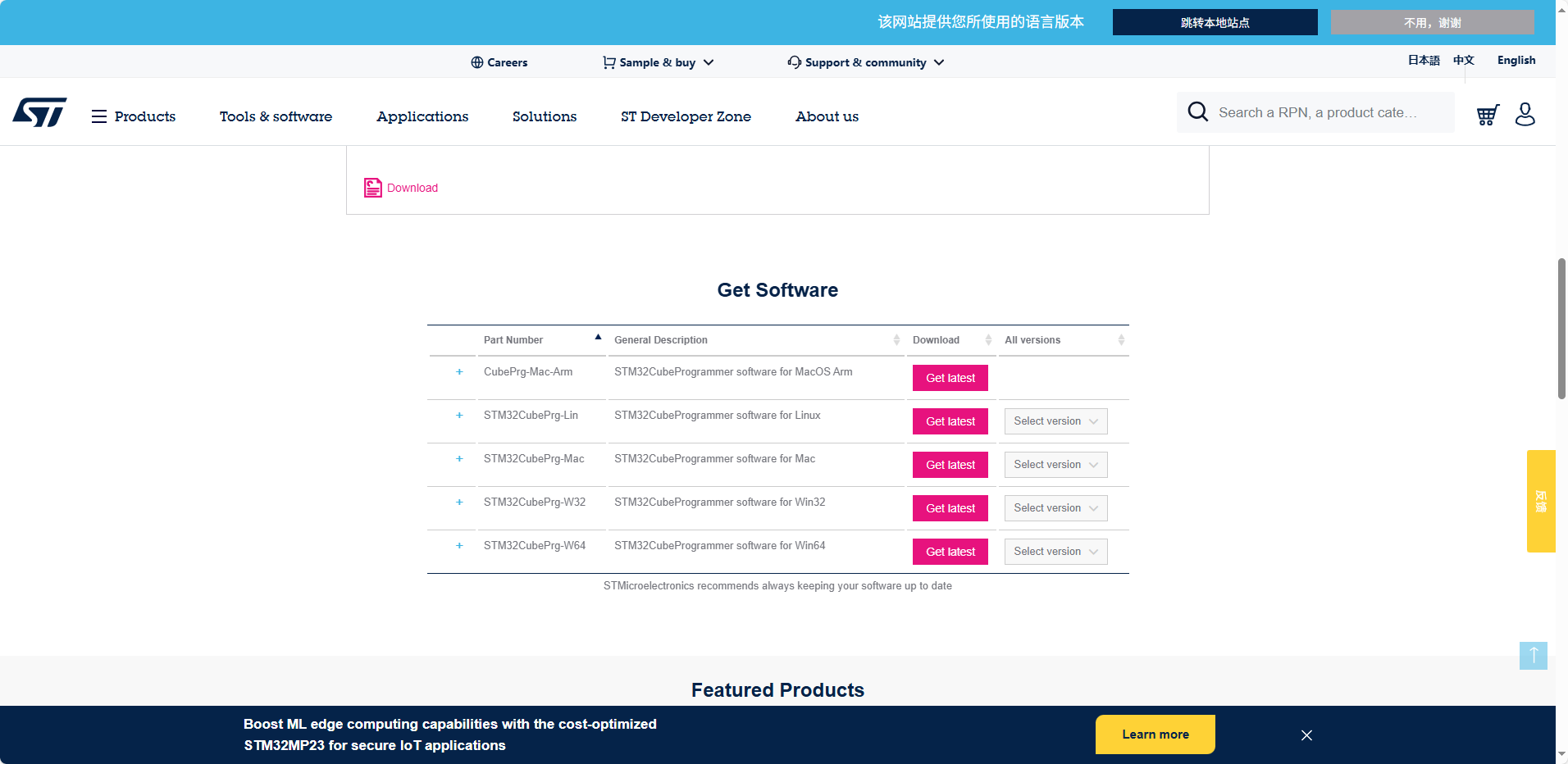Click the Careers globe icon
Image resolution: width=1568 pixels, height=764 pixels.
tap(477, 62)
